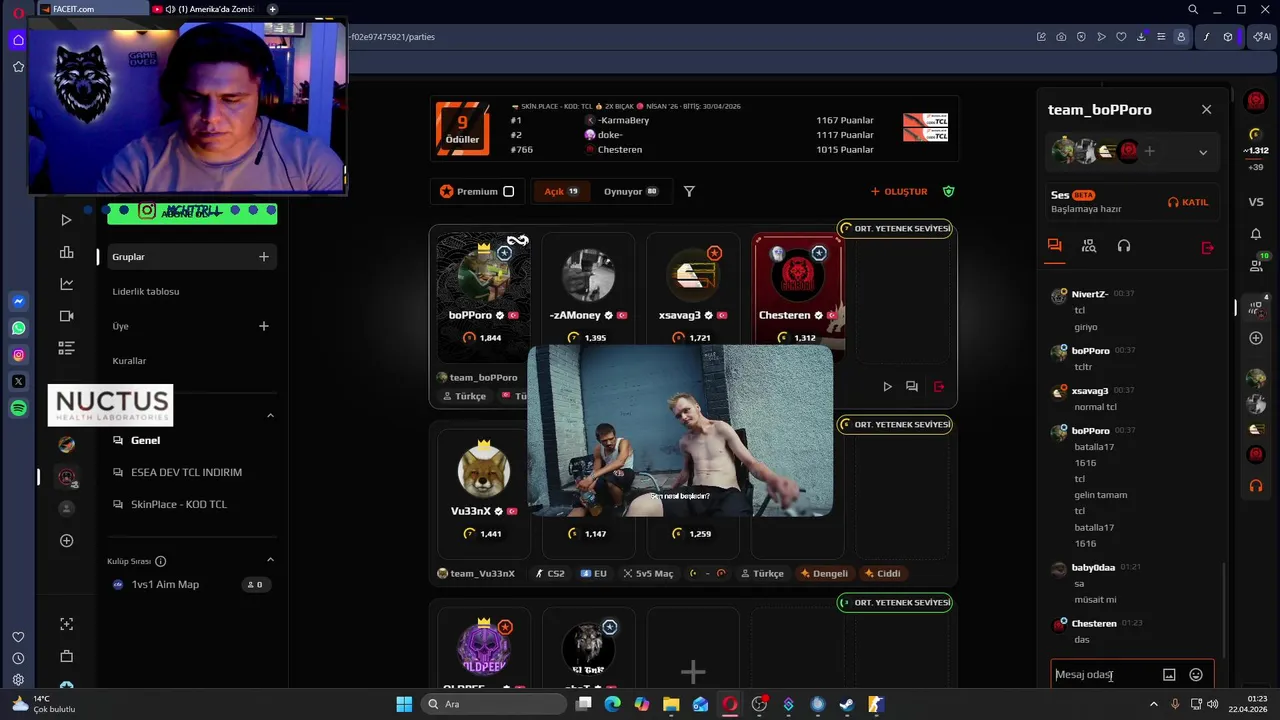Open notifications bell in right sidebar
The width and height of the screenshot is (1280, 720).
[x=1256, y=234]
